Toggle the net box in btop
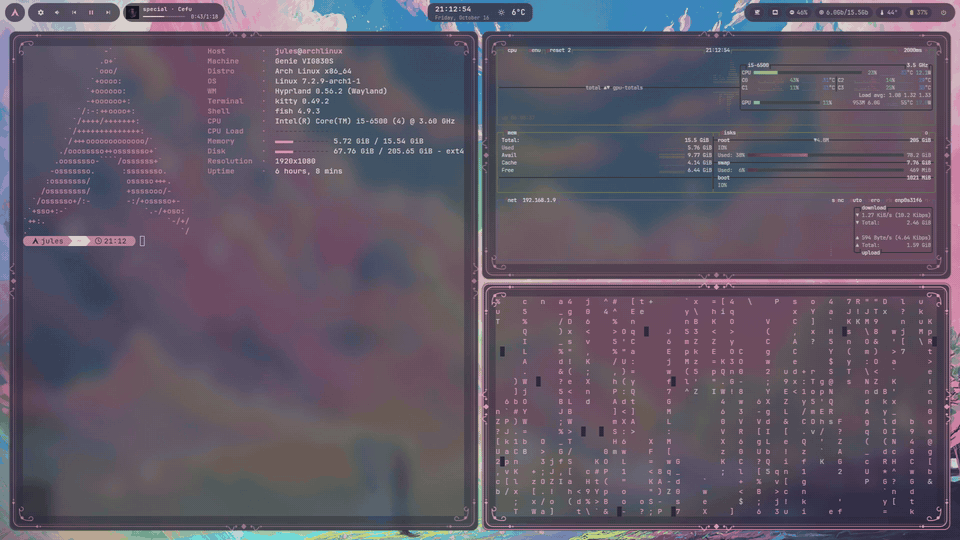This screenshot has height=540, width=960. pyautogui.click(x=511, y=200)
